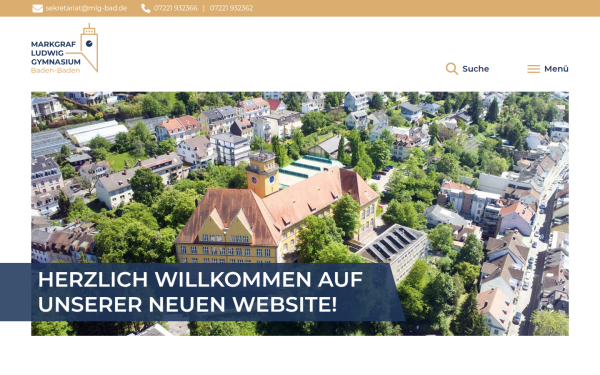
Task: Call phone number 07221 932362
Action: (x=231, y=8)
